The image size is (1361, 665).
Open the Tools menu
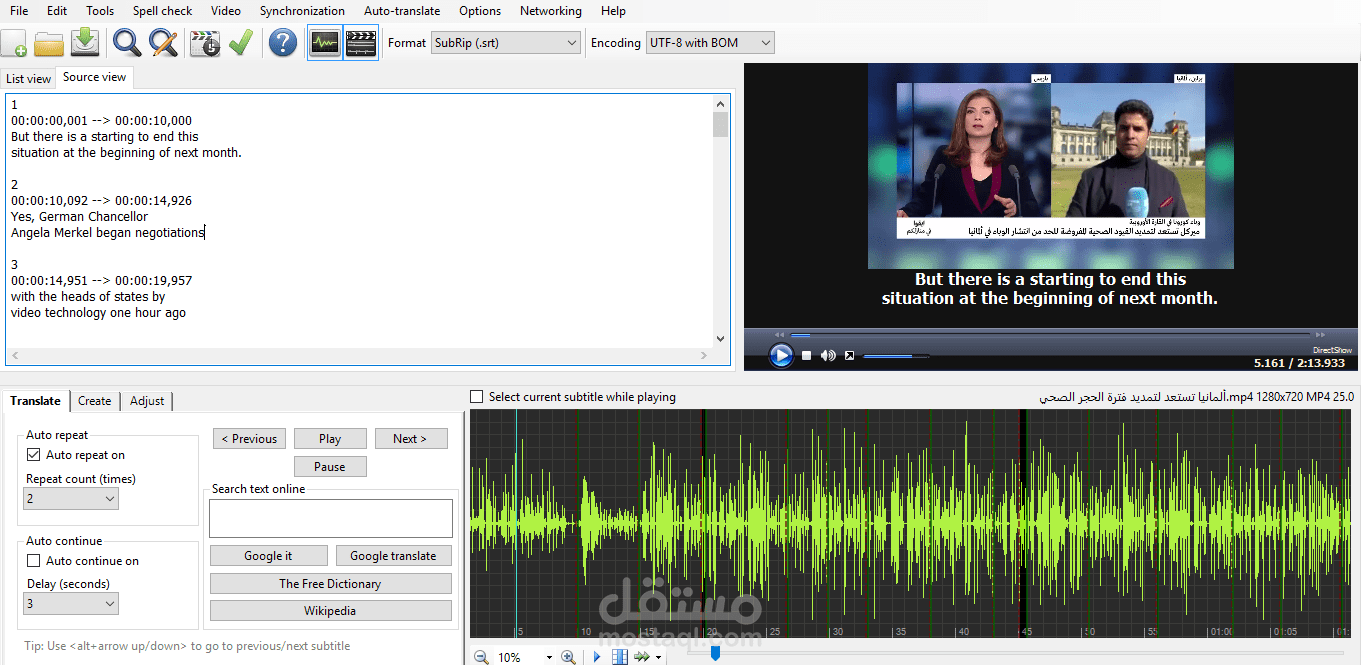tap(100, 11)
